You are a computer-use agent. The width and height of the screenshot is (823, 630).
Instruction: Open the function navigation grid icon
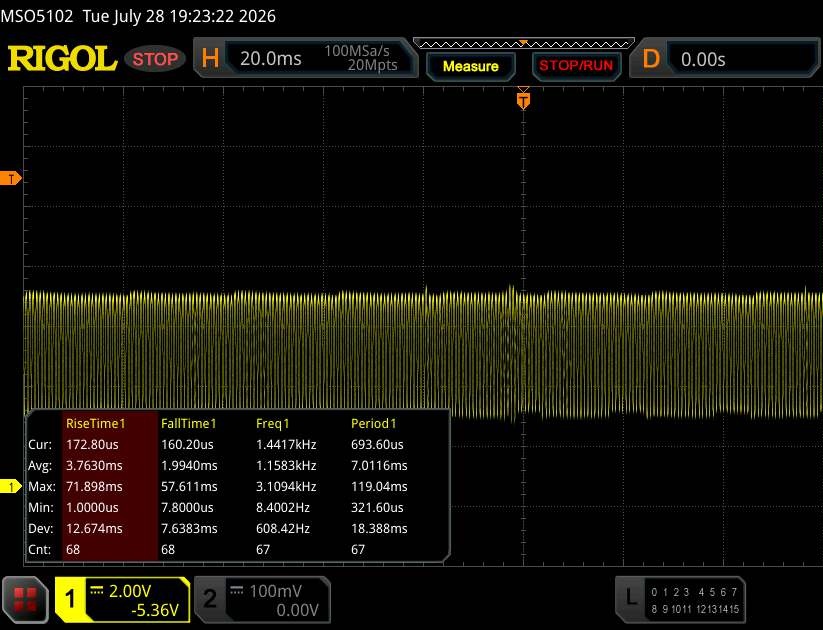click(x=25, y=600)
